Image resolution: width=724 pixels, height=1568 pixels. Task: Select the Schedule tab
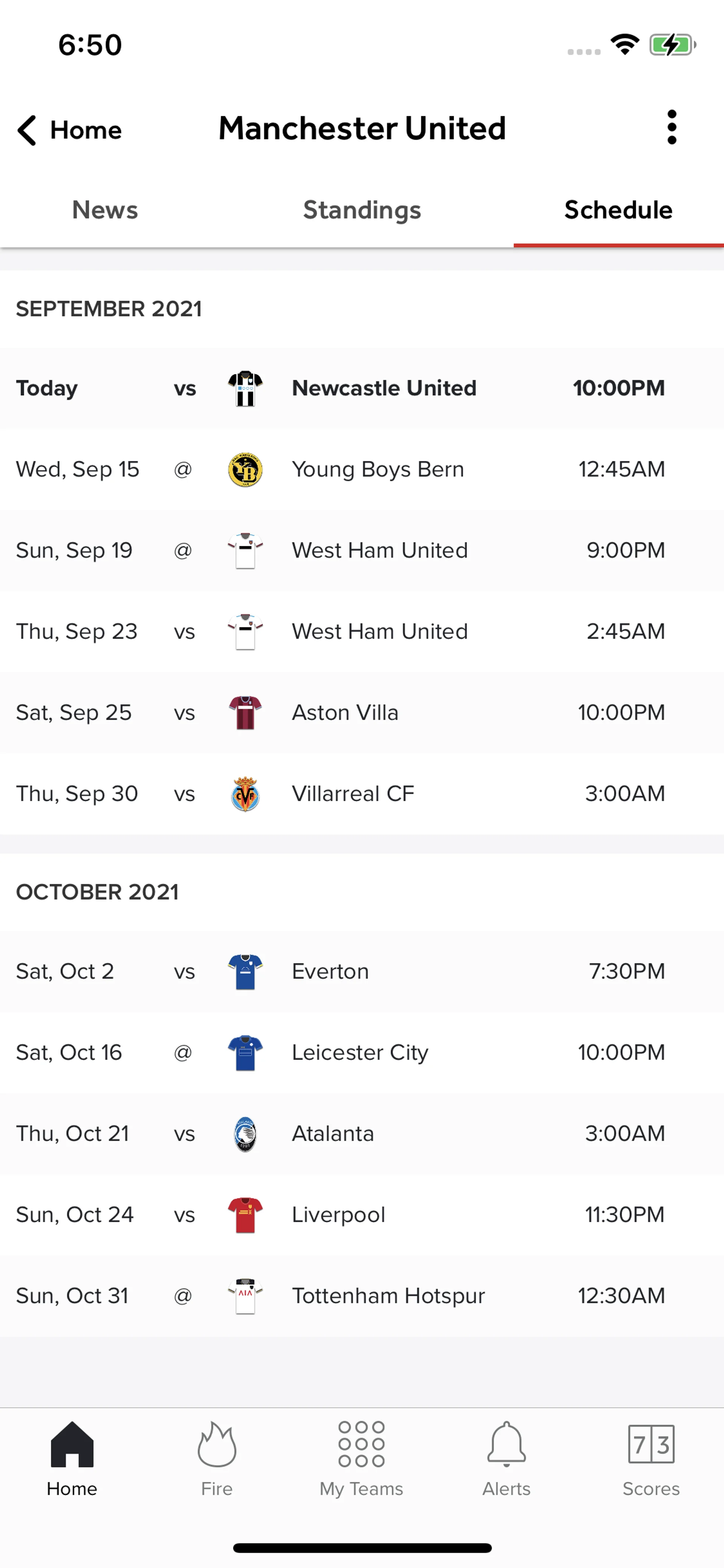point(618,210)
